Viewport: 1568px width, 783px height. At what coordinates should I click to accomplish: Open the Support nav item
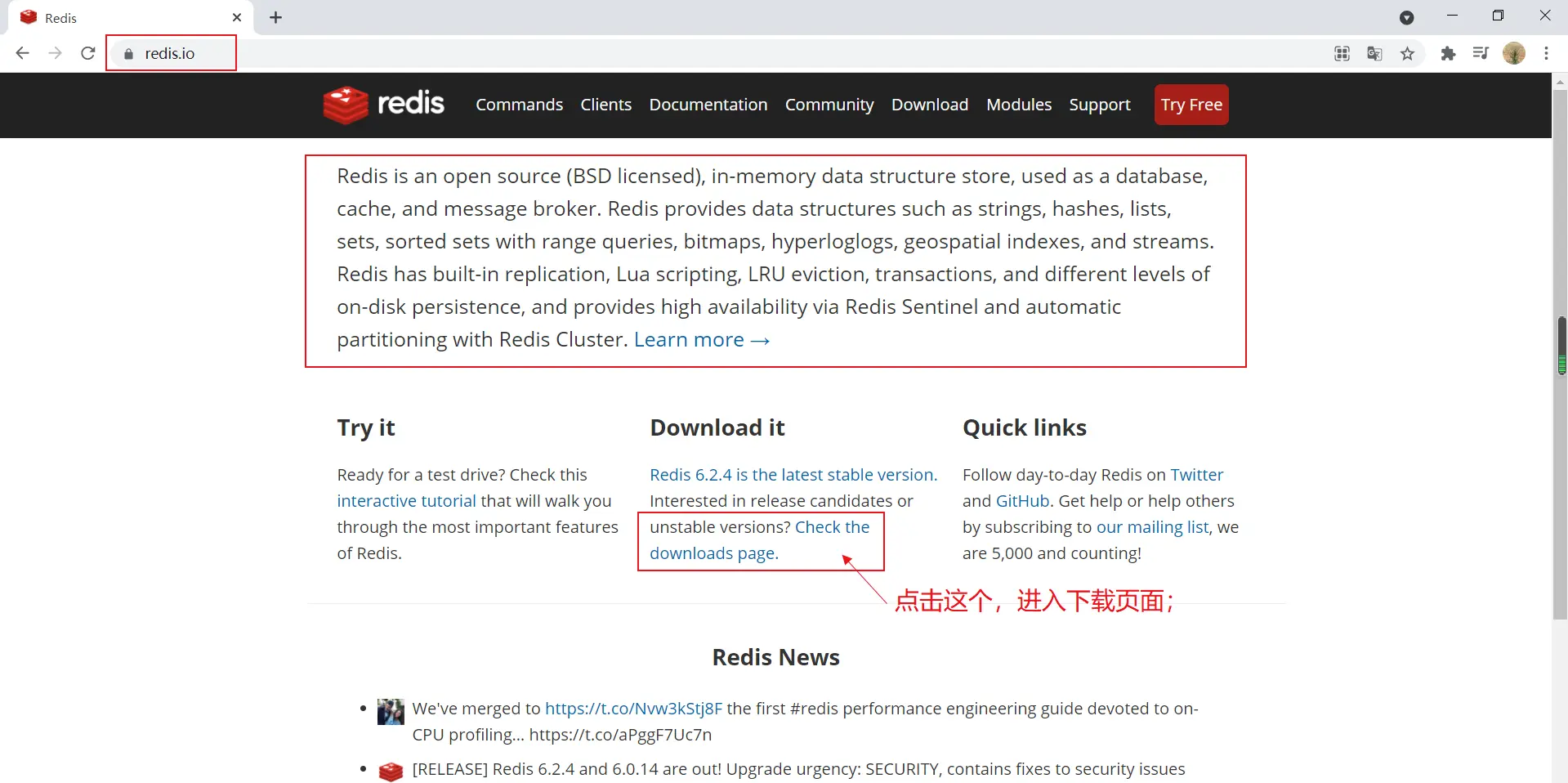pos(1100,105)
